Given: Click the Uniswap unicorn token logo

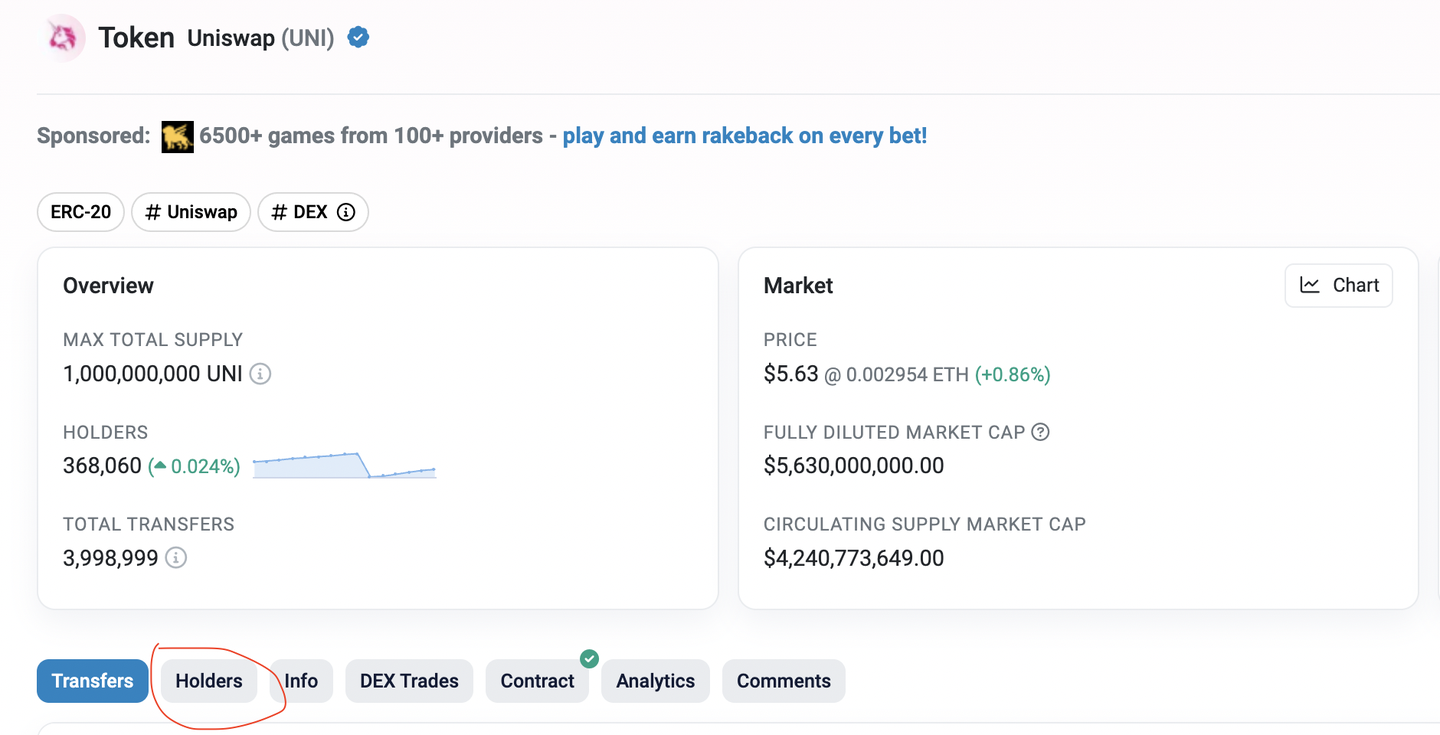Looking at the screenshot, I should (65, 38).
